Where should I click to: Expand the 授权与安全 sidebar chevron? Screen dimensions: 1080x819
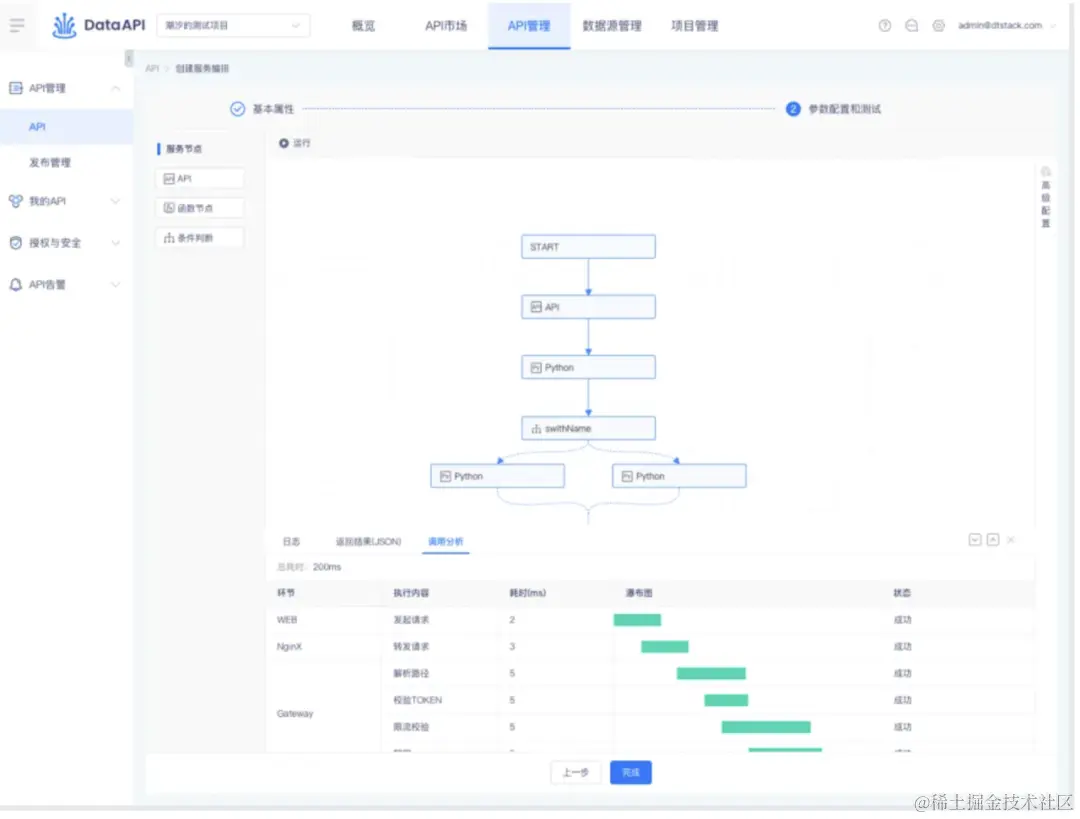tap(116, 243)
